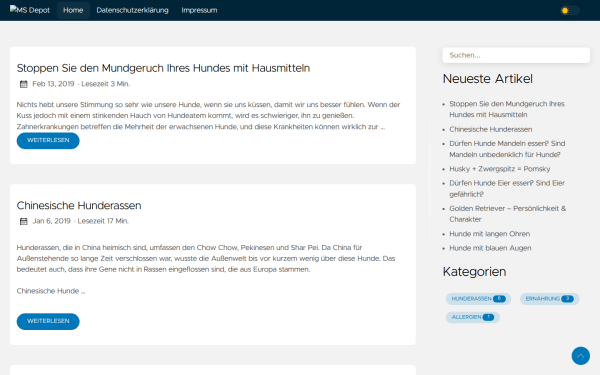The width and height of the screenshot is (600, 375).
Task: Click the MS Depot logo
Action: pyautogui.click(x=30, y=10)
